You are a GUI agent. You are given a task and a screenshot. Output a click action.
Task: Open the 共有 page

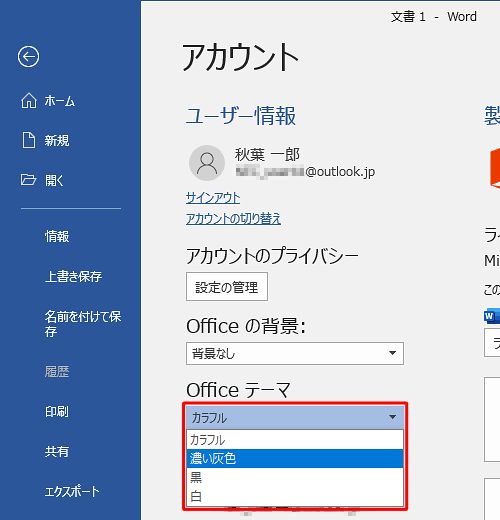tap(57, 451)
